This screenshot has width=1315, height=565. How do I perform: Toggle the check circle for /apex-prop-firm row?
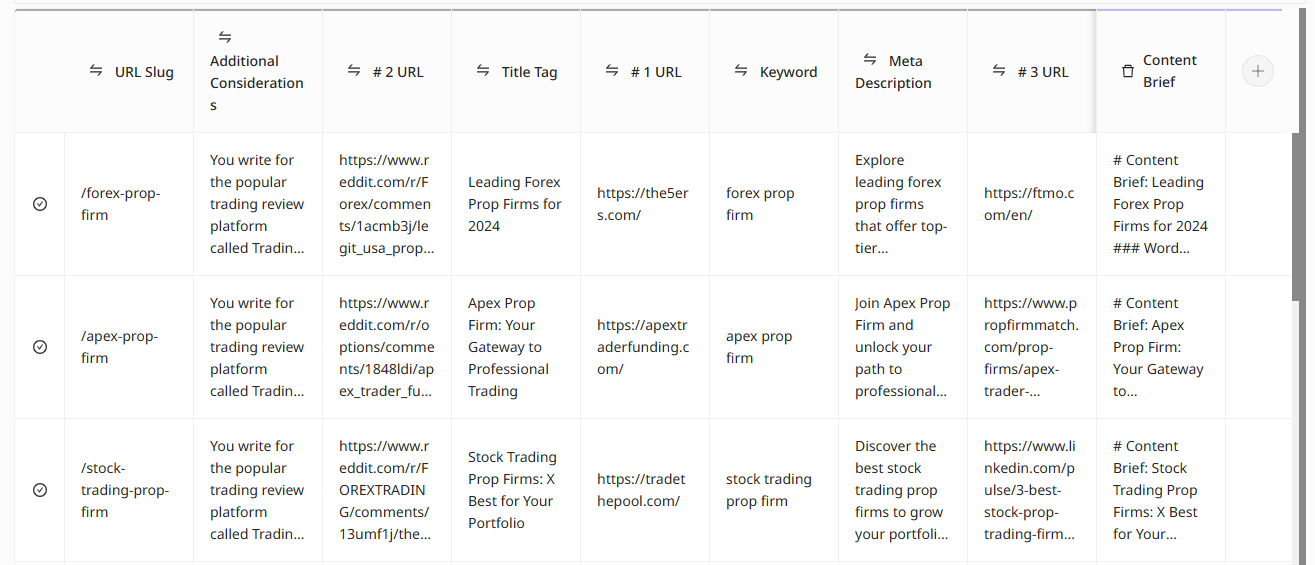(40, 347)
